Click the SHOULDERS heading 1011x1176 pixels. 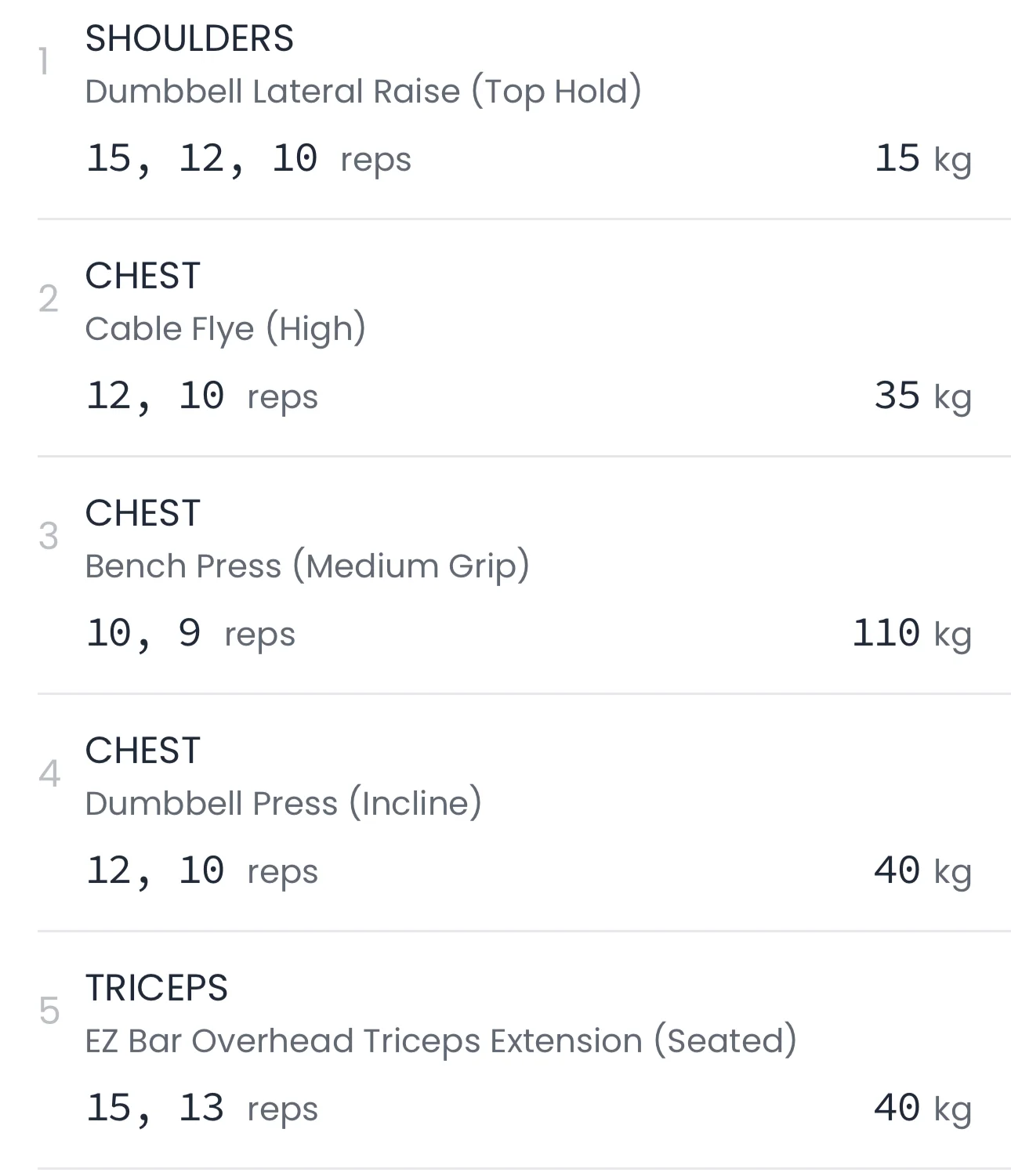click(x=189, y=39)
